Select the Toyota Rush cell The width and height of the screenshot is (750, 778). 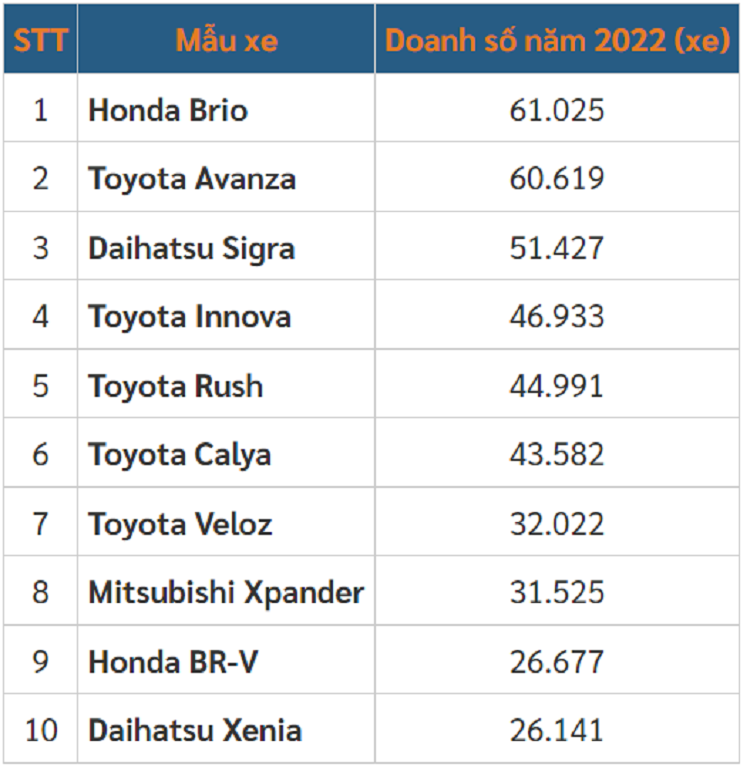click(x=176, y=386)
